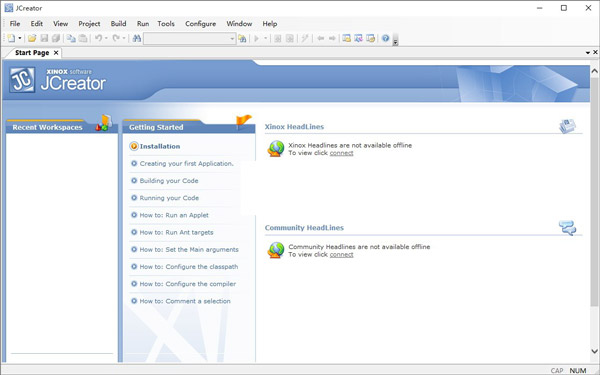Open Creating your first Application link
Viewport: 600px width, 375px height.
[186, 163]
